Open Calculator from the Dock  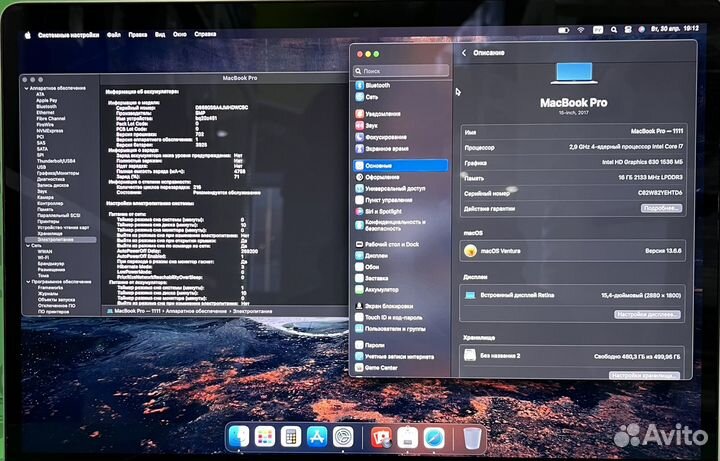(x=291, y=437)
